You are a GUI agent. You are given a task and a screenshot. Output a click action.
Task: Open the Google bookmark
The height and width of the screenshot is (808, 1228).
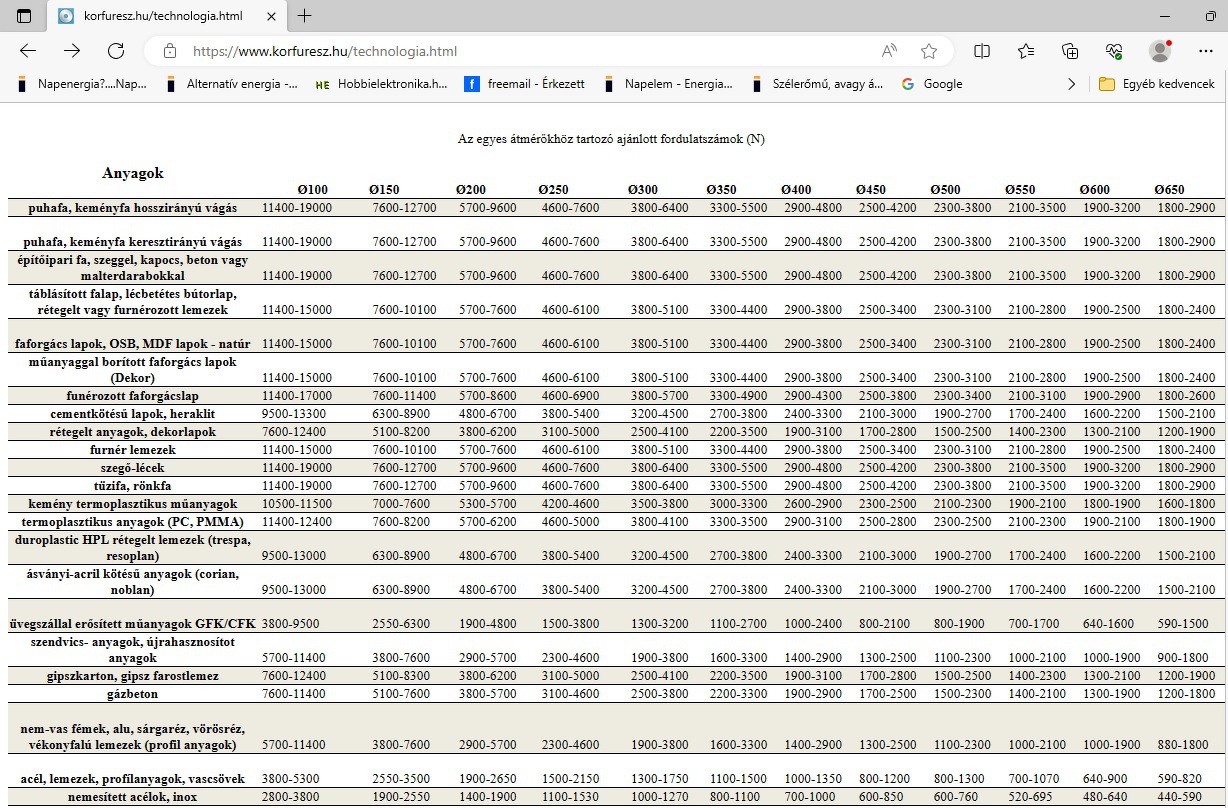point(932,84)
